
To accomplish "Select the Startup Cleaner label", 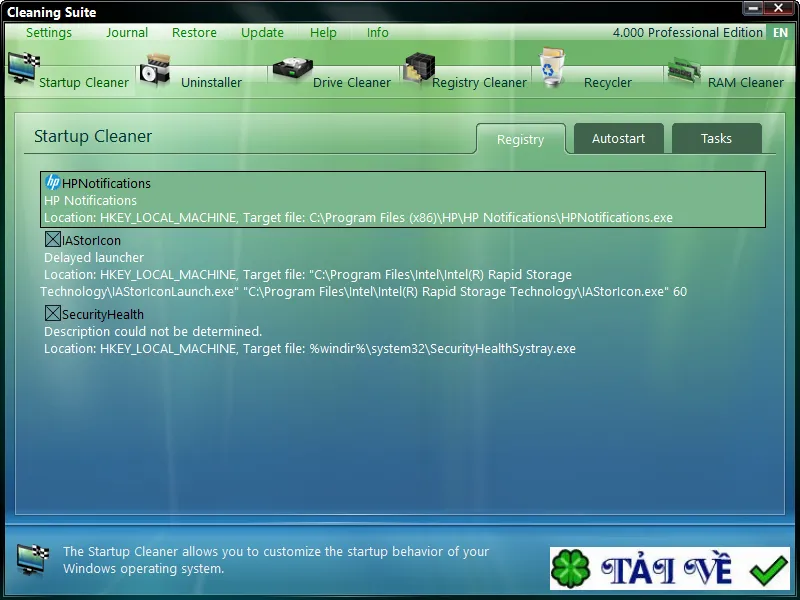I will point(84,83).
